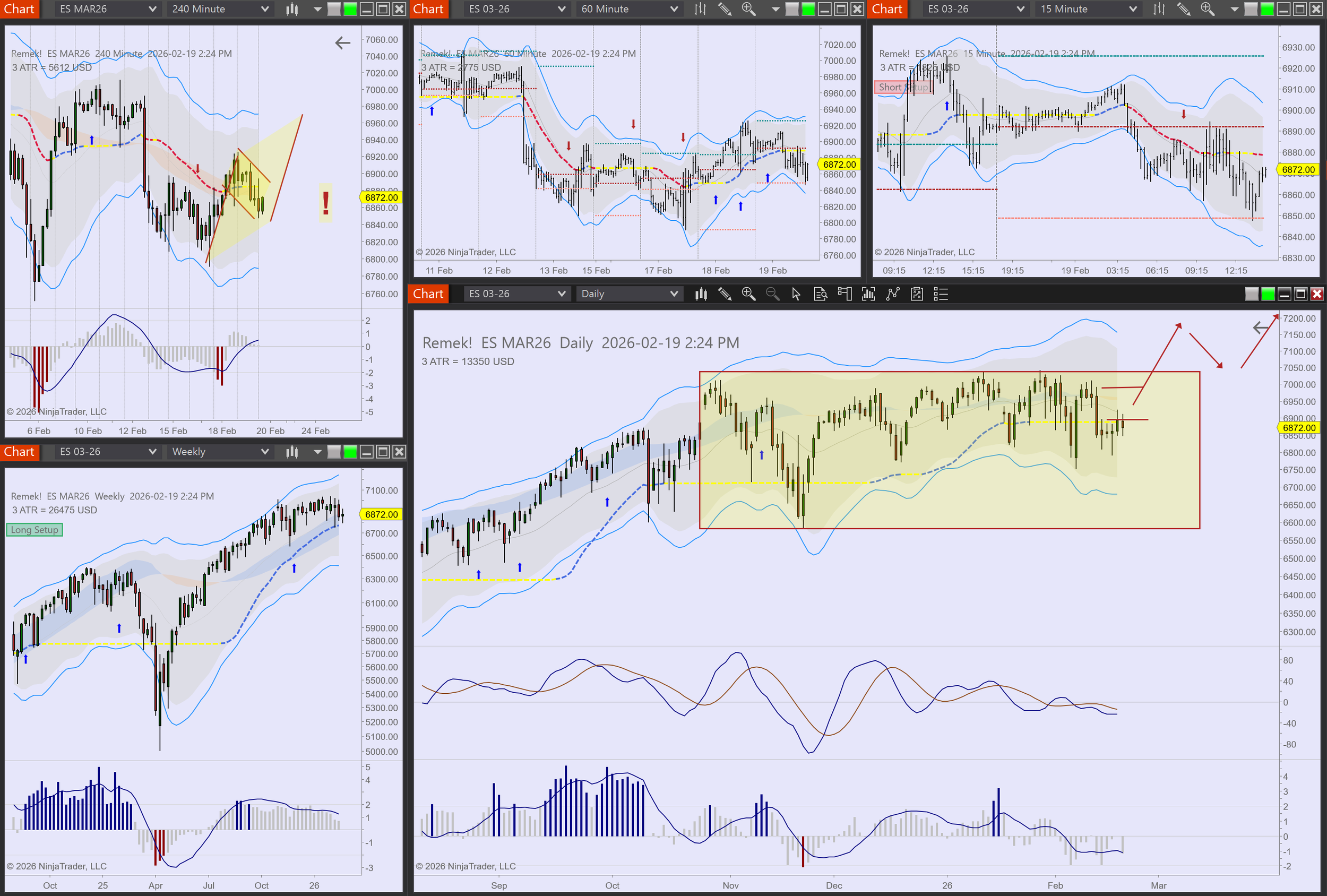Select the cursor pointer tool in Daily chart
The image size is (1327, 896).
pos(796,294)
